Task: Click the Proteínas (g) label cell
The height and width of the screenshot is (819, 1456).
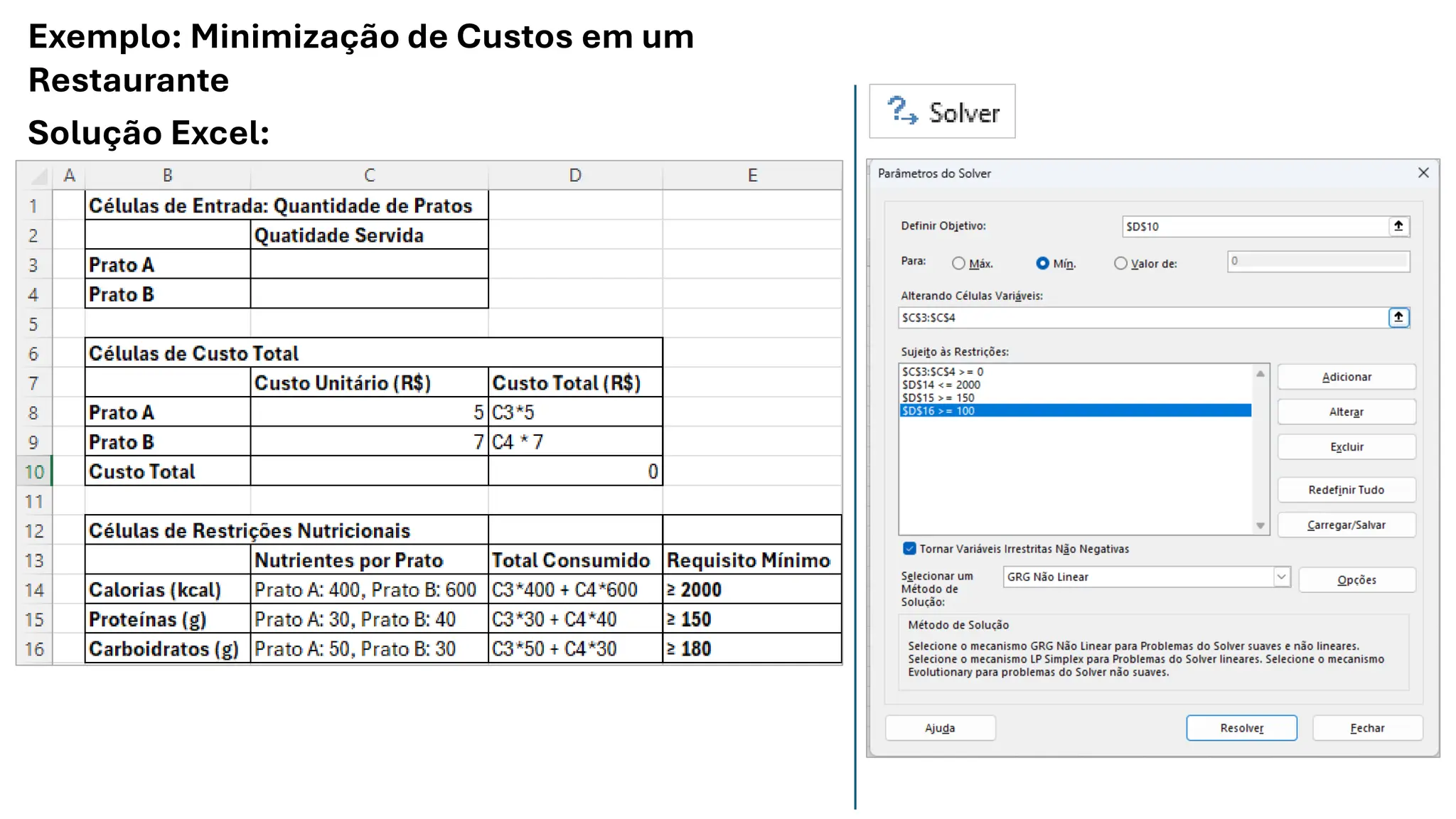Action: (168, 619)
